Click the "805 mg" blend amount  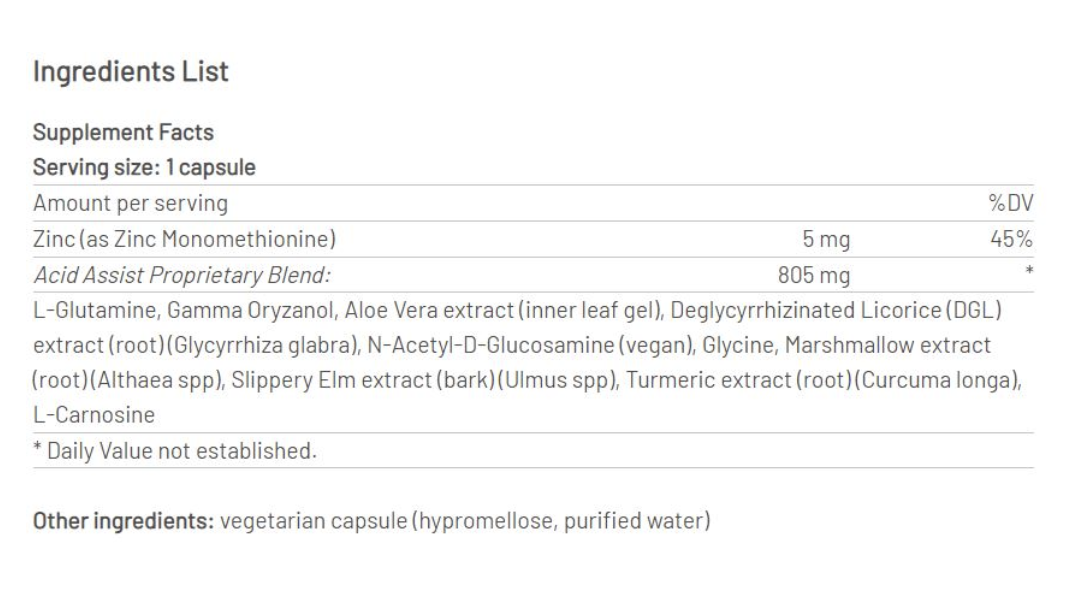pos(814,275)
